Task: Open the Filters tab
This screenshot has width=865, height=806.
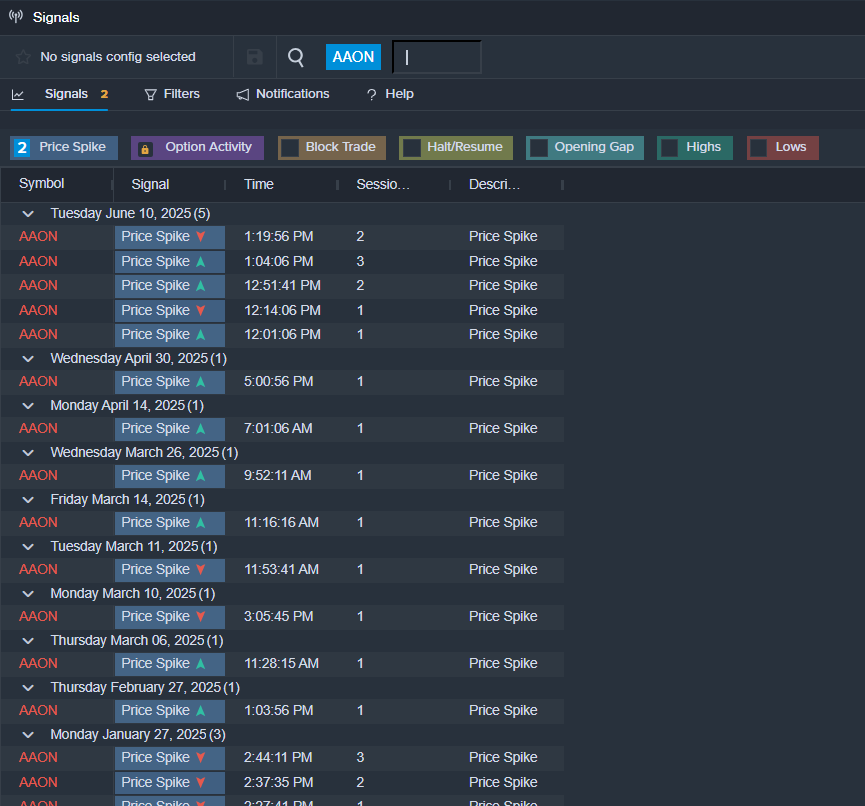Action: pyautogui.click(x=172, y=94)
